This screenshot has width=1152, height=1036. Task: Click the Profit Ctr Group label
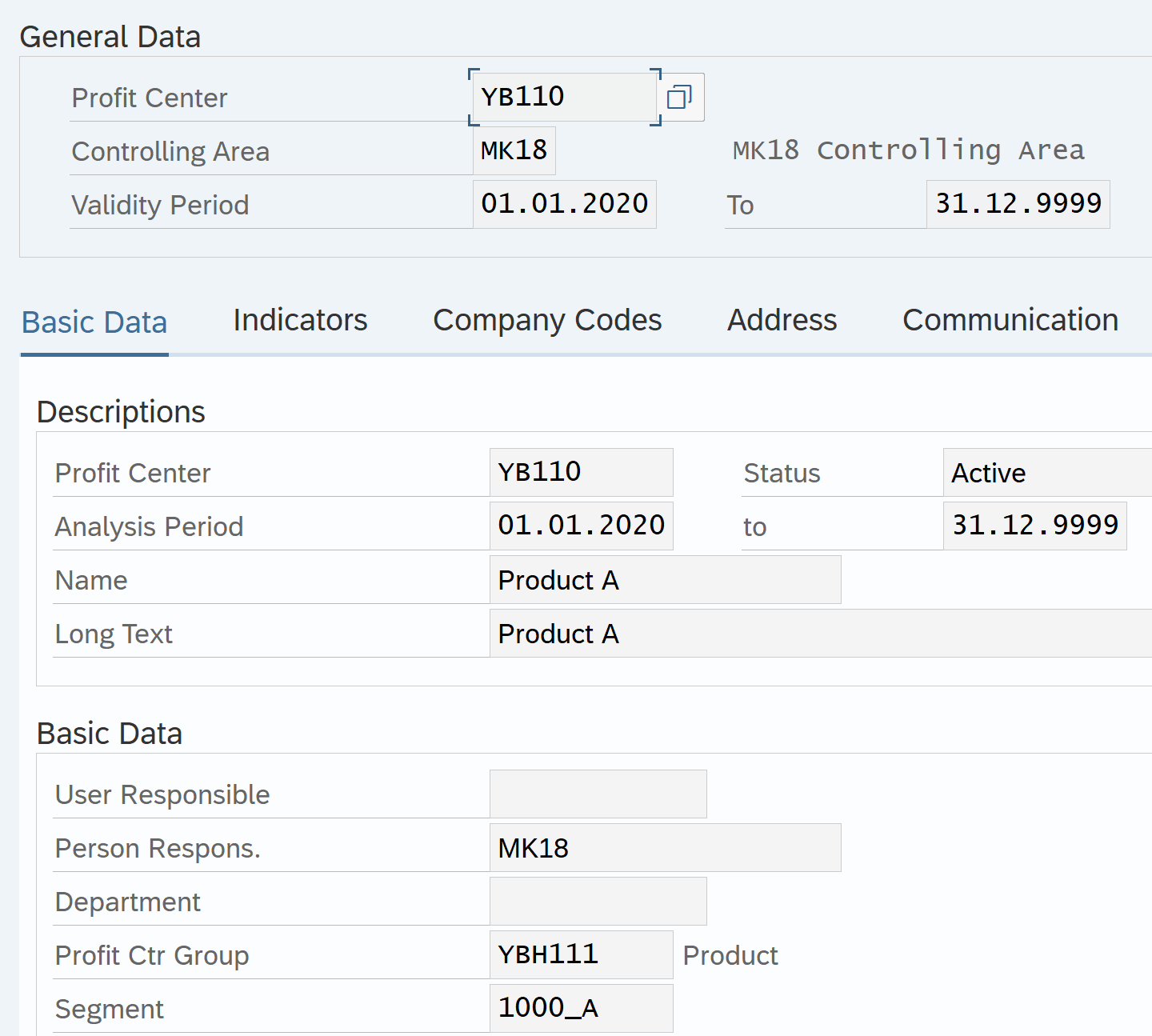coord(152,955)
